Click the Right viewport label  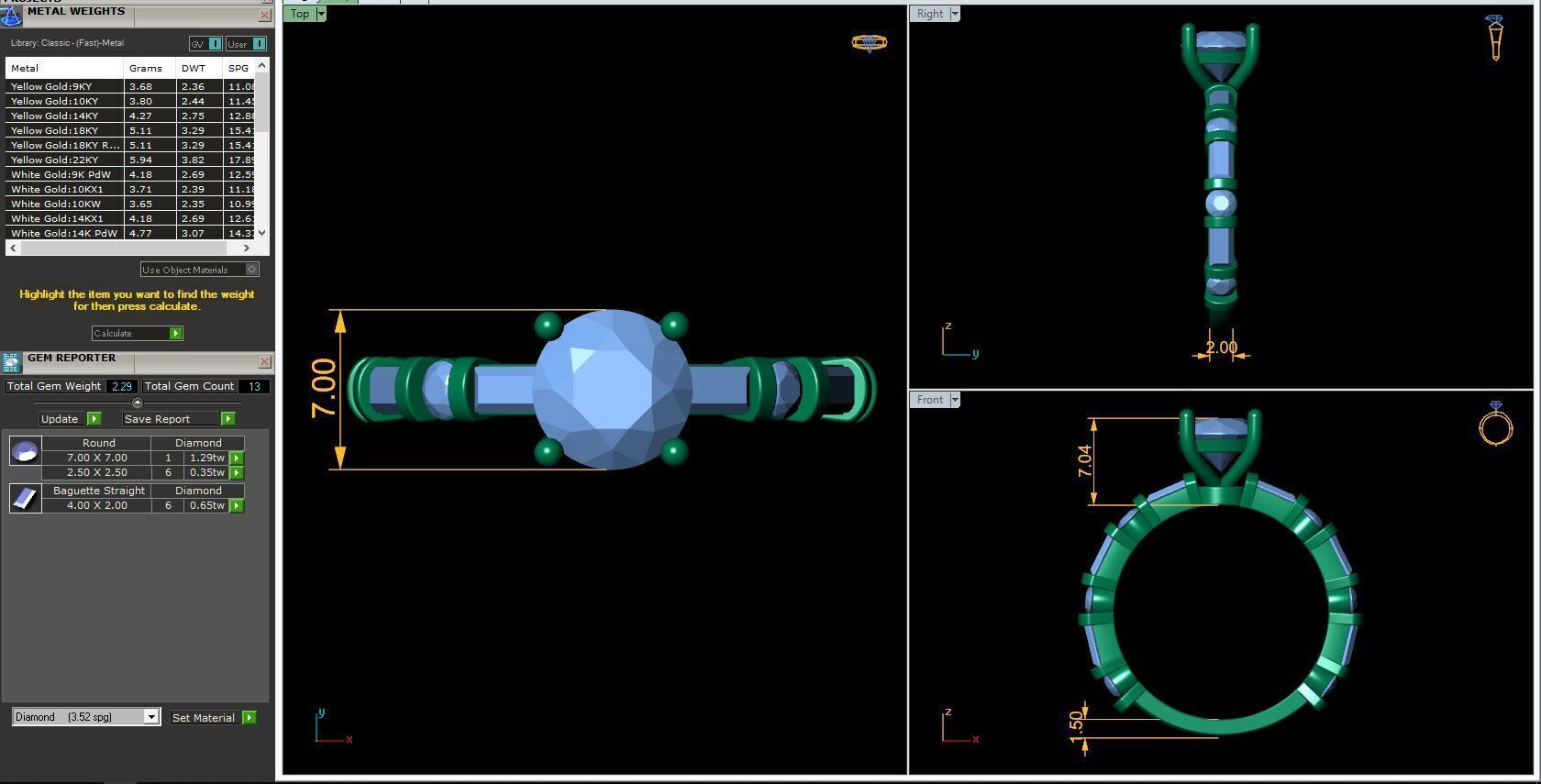[x=930, y=14]
